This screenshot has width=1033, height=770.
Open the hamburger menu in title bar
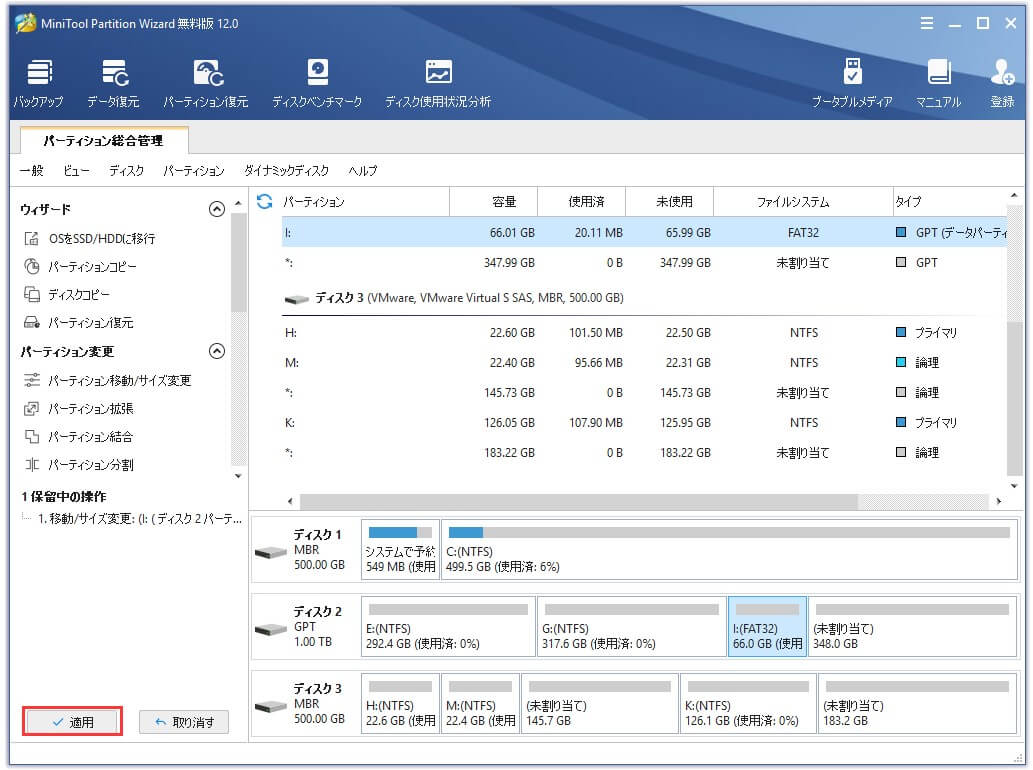click(x=927, y=23)
